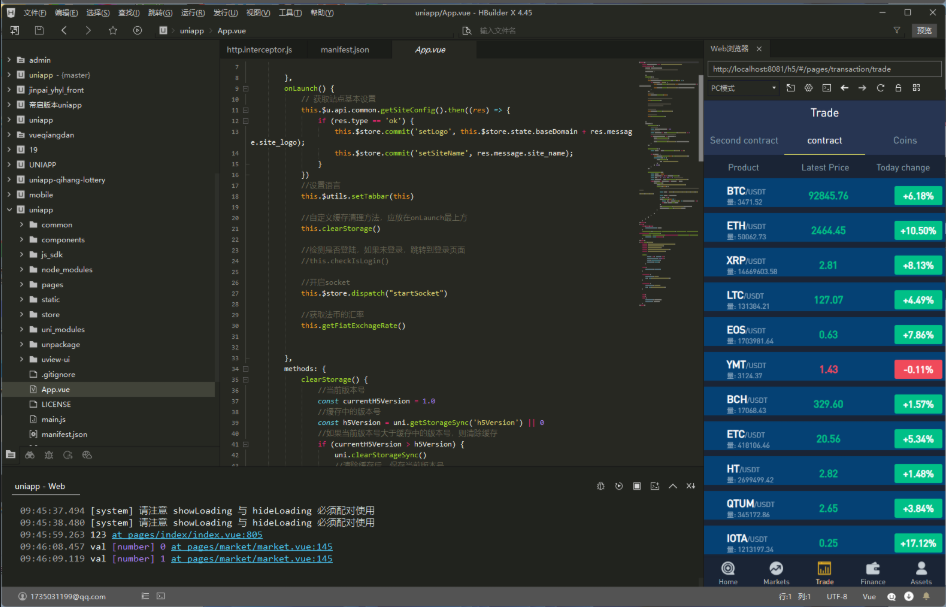Collapse the console with the up chevron
This screenshot has width=946, height=607.
pos(673,486)
